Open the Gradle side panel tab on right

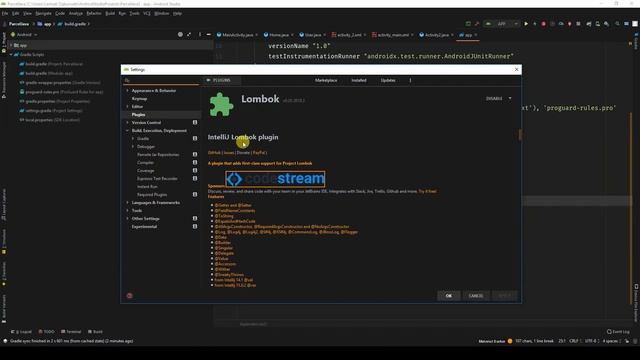point(636,41)
